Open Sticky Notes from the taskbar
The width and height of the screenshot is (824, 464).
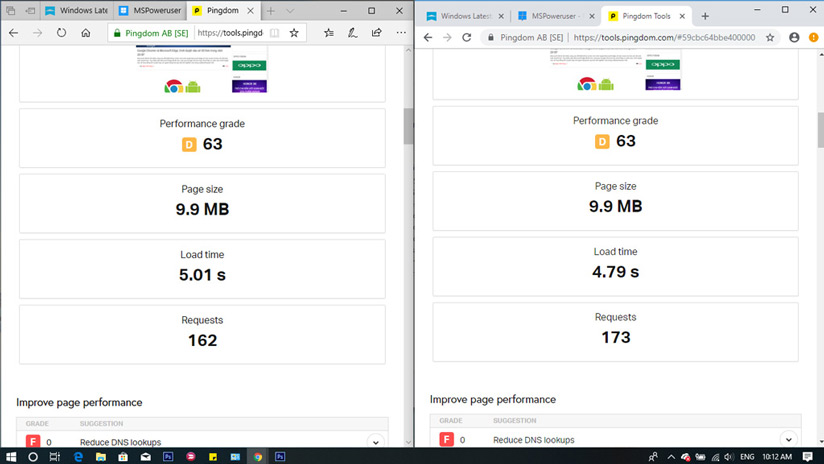pyautogui.click(x=213, y=457)
